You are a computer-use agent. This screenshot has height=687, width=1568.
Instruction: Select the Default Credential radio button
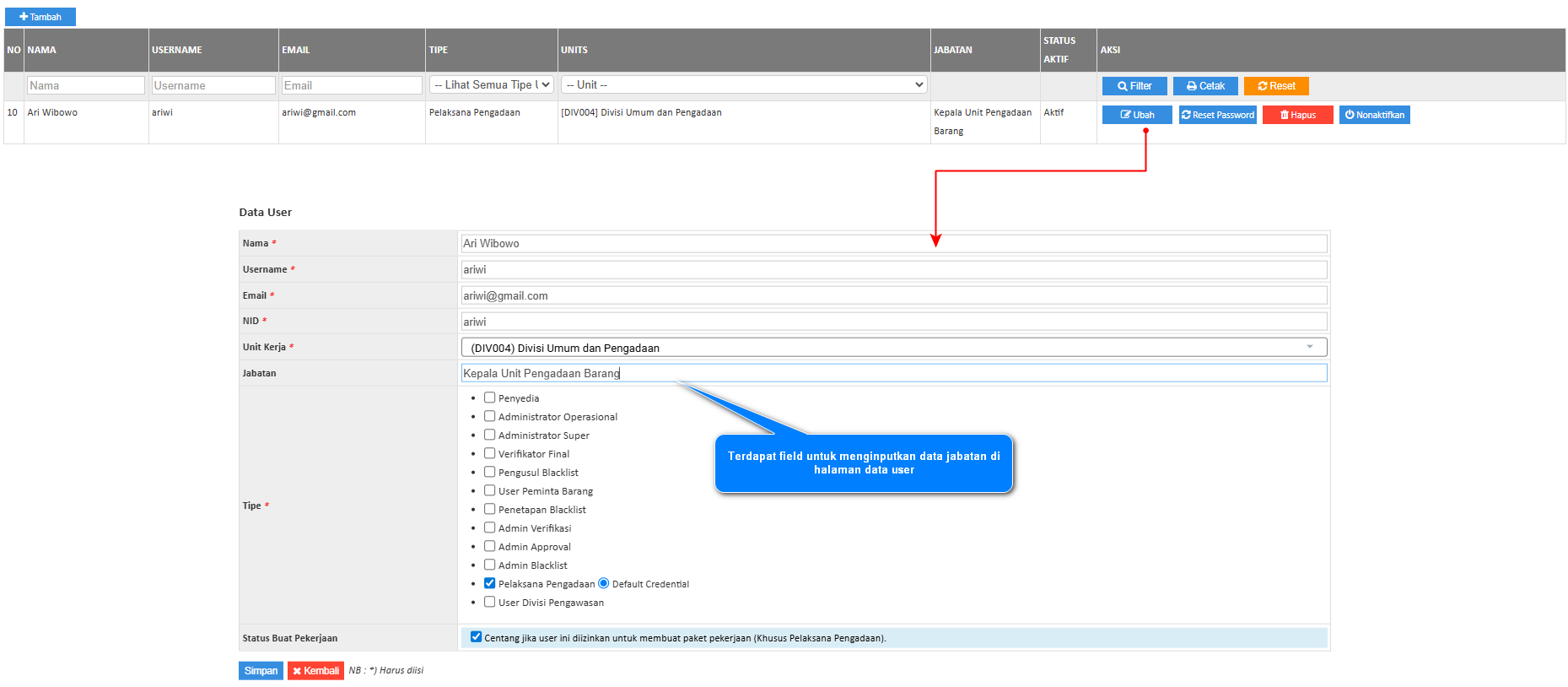click(x=603, y=583)
